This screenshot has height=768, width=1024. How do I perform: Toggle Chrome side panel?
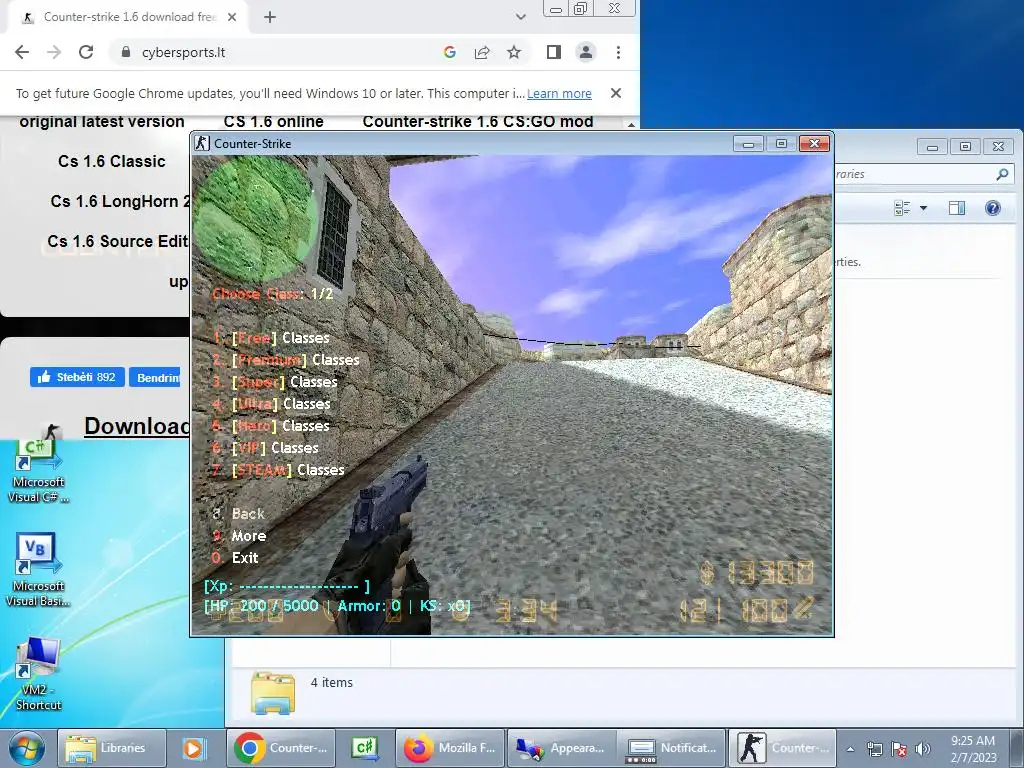tap(554, 52)
